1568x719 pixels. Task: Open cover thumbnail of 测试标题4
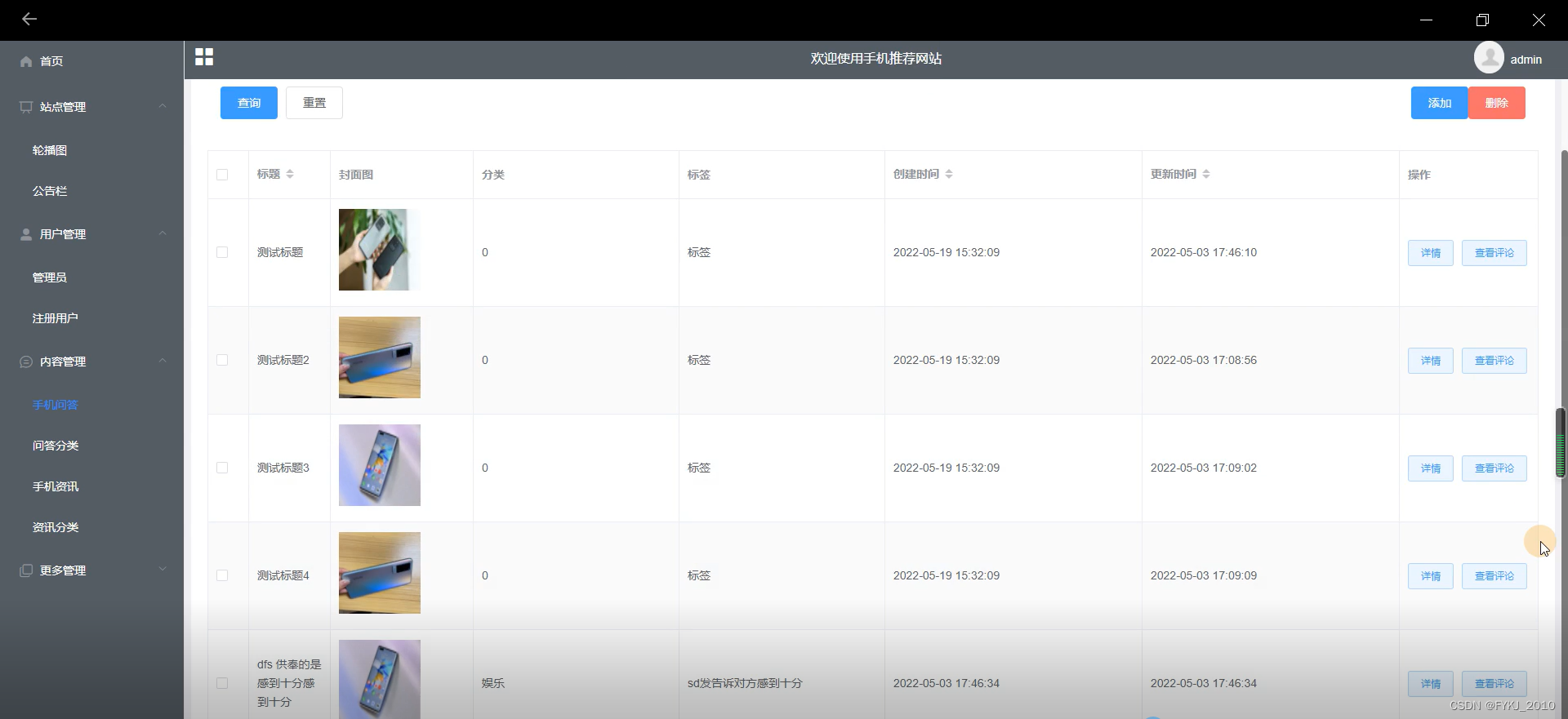pyautogui.click(x=380, y=573)
